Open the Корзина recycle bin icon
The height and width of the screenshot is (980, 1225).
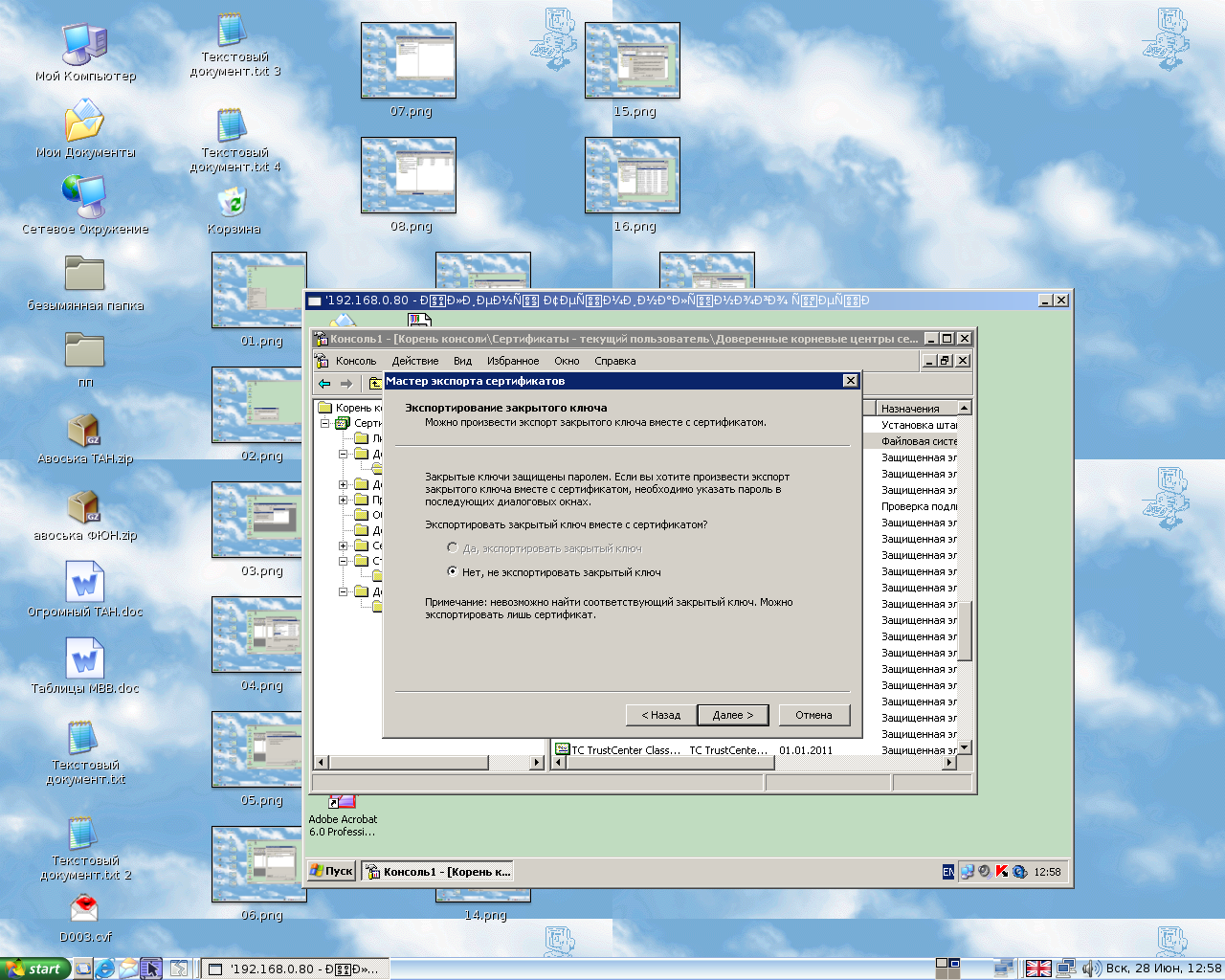[233, 203]
